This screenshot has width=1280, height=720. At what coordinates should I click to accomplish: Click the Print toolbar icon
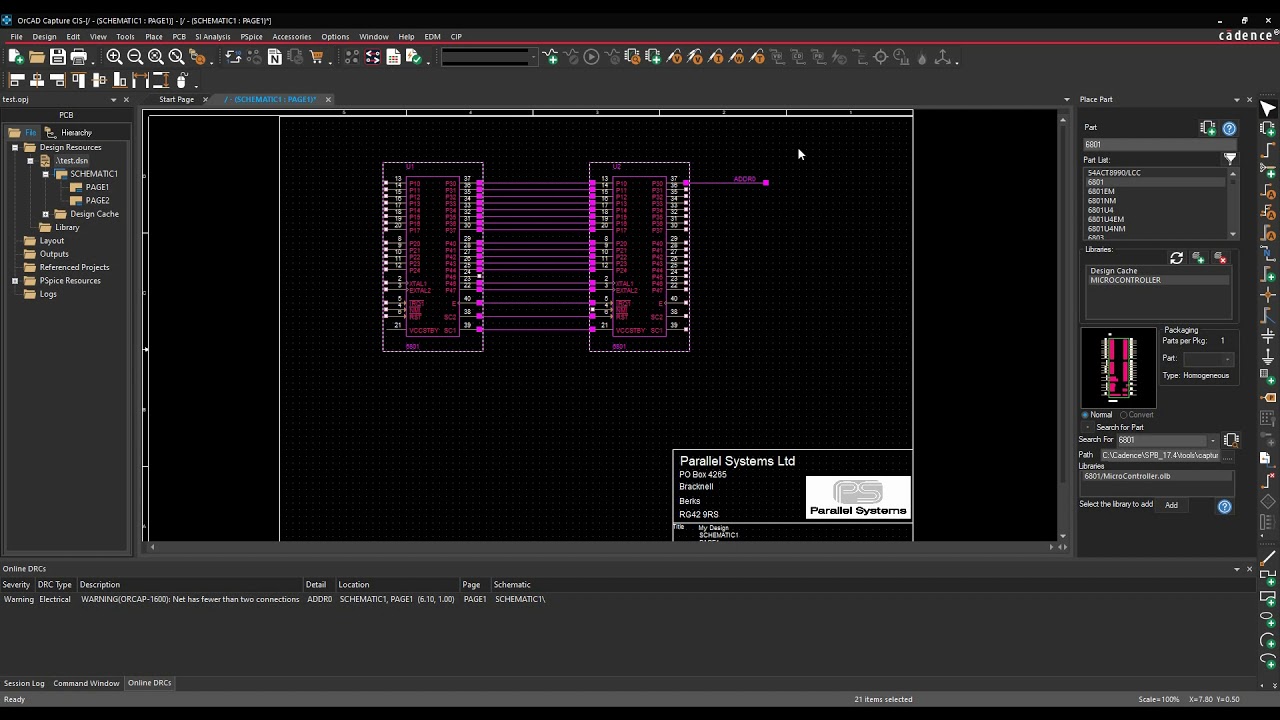pos(79,57)
